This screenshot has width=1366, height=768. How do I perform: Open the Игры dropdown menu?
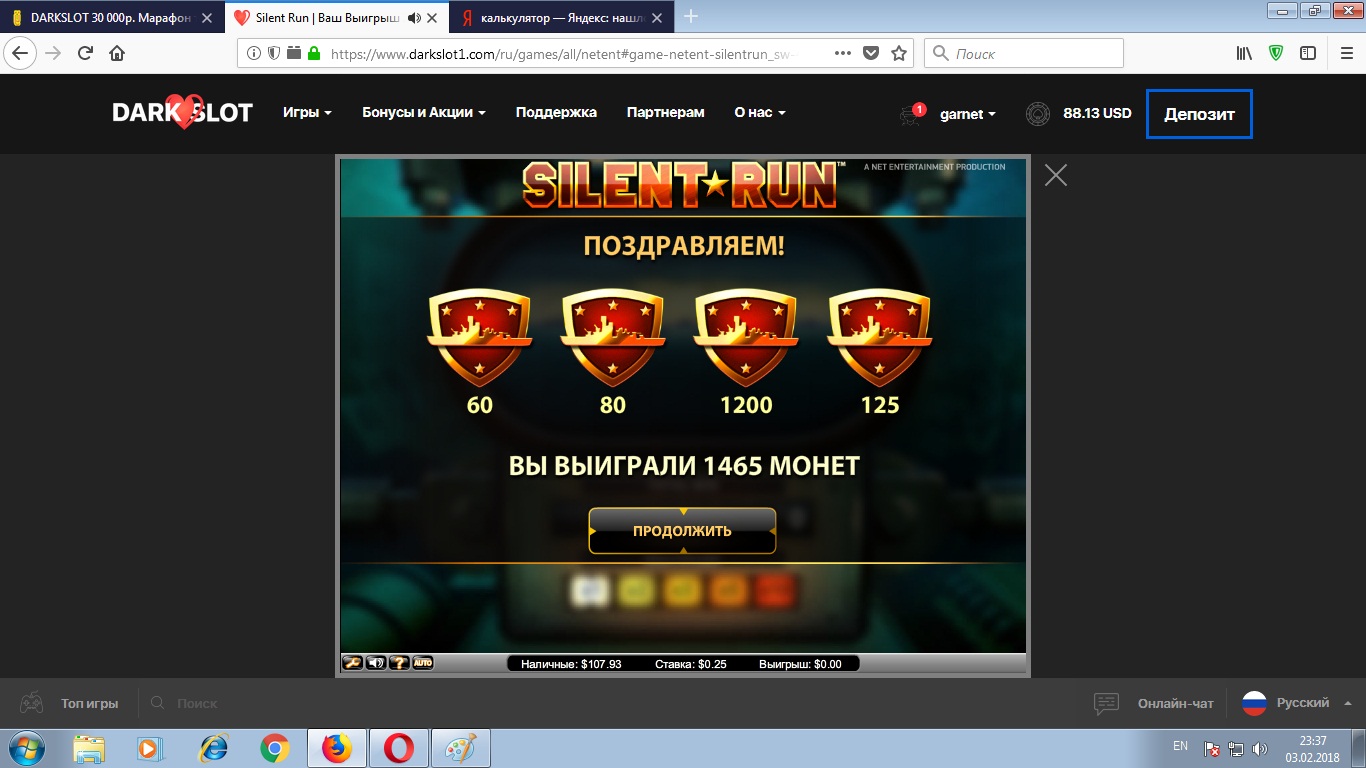click(307, 113)
